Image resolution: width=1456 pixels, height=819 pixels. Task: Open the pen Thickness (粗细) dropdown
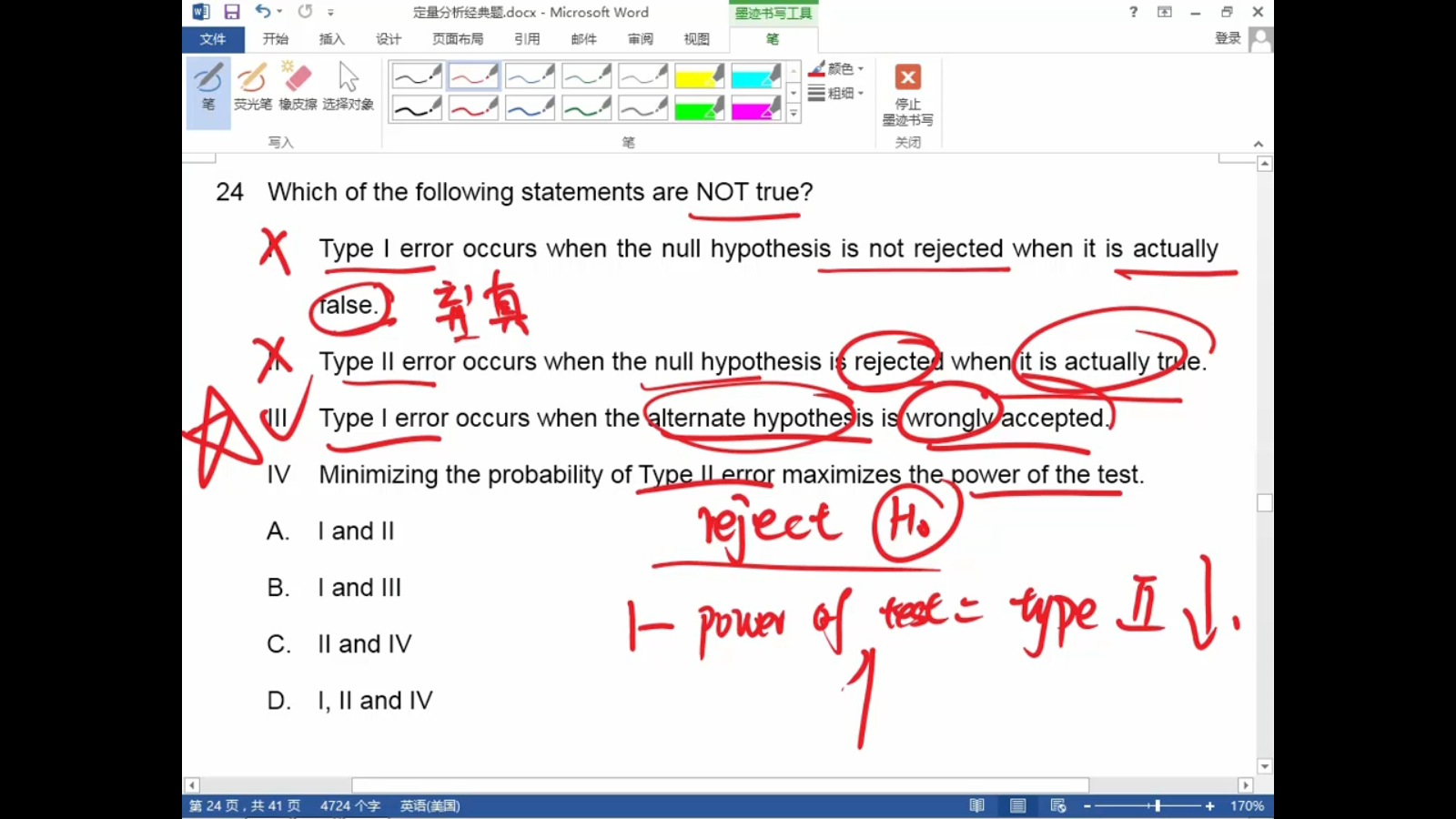click(x=836, y=93)
